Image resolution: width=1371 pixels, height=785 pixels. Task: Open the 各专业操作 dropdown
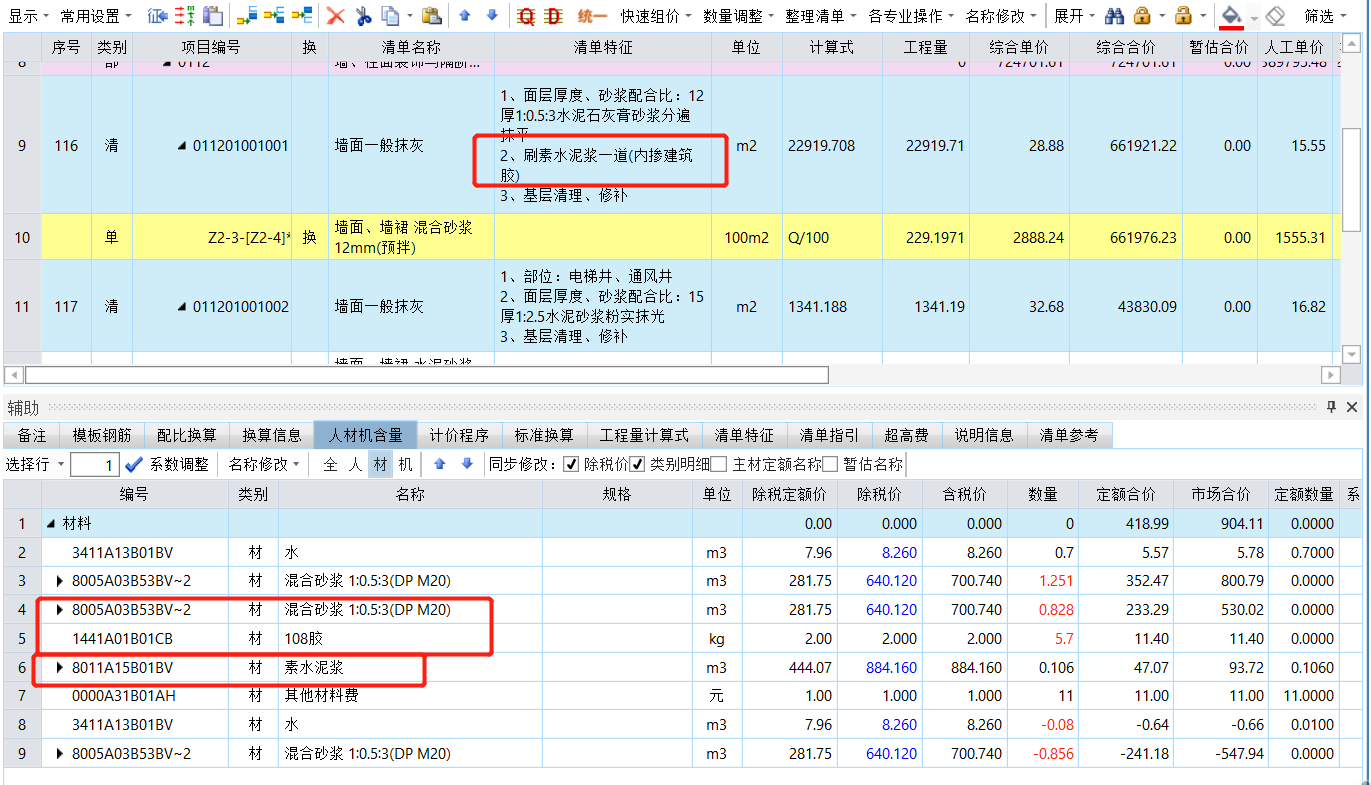(x=911, y=16)
